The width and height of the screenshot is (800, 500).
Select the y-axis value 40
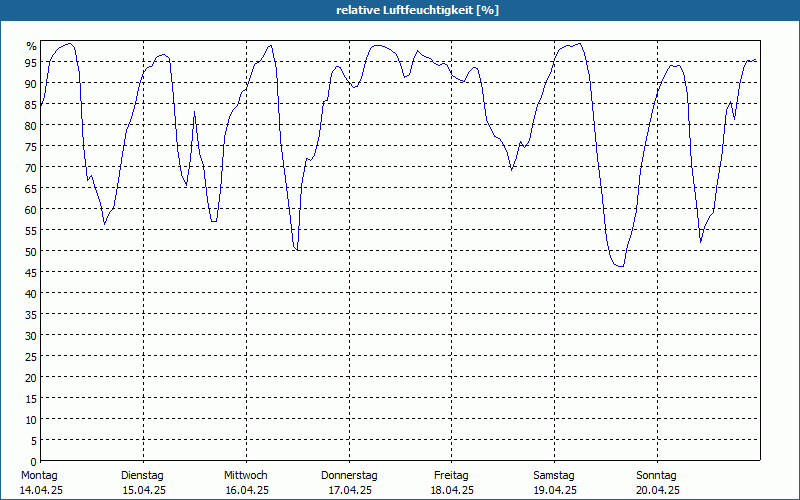point(31,293)
